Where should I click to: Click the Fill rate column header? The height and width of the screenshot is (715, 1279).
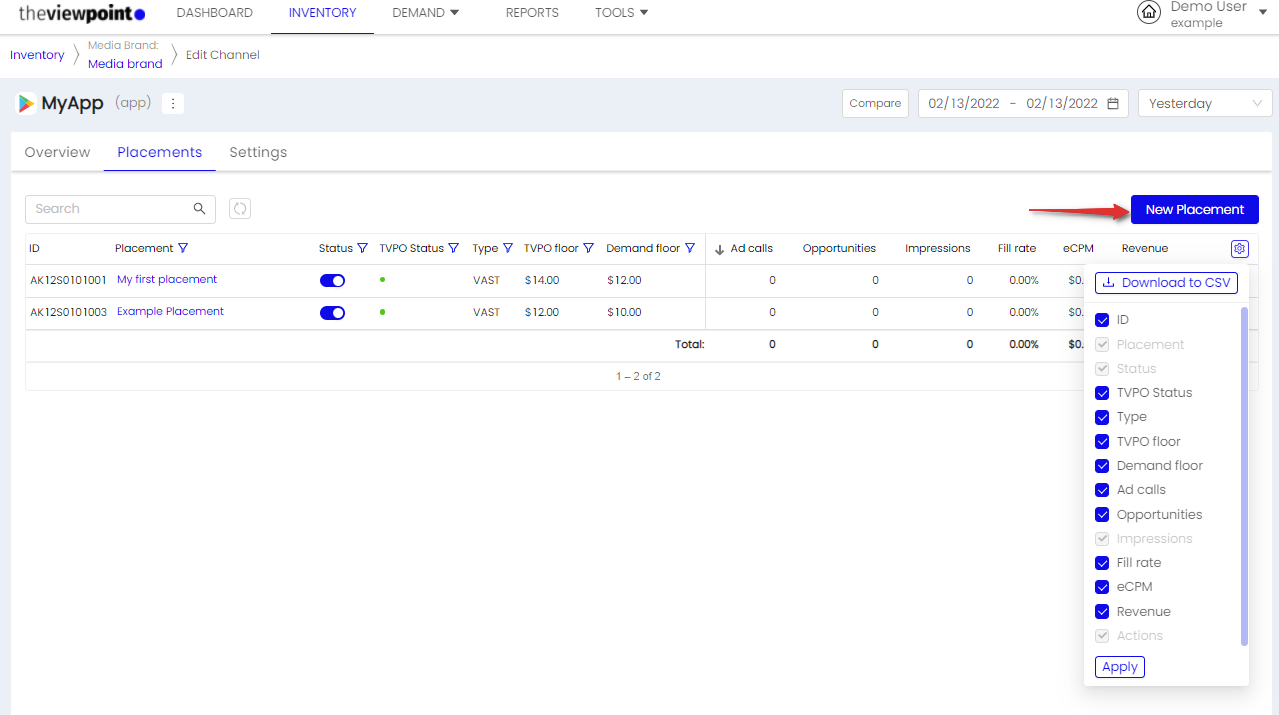1017,248
